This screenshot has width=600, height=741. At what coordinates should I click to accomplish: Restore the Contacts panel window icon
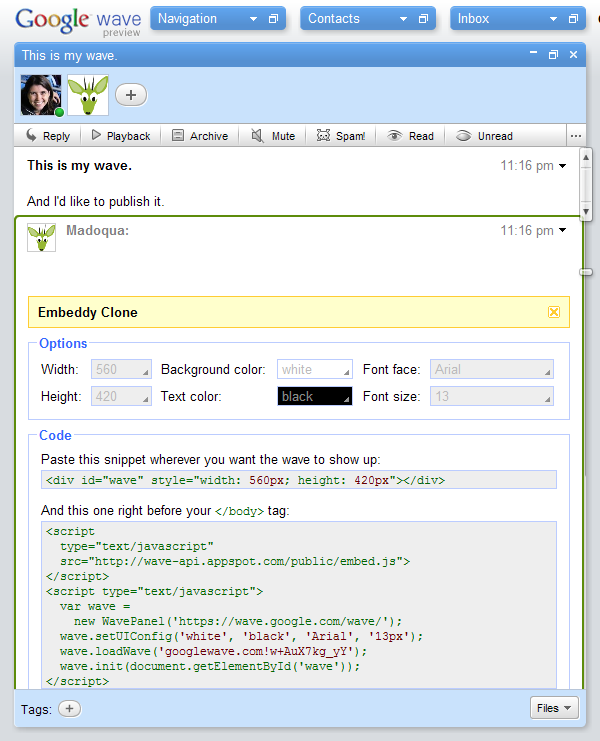point(423,19)
